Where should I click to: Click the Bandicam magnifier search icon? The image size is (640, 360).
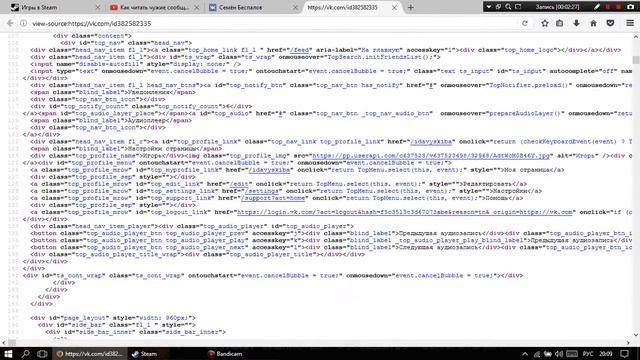click(x=508, y=7)
